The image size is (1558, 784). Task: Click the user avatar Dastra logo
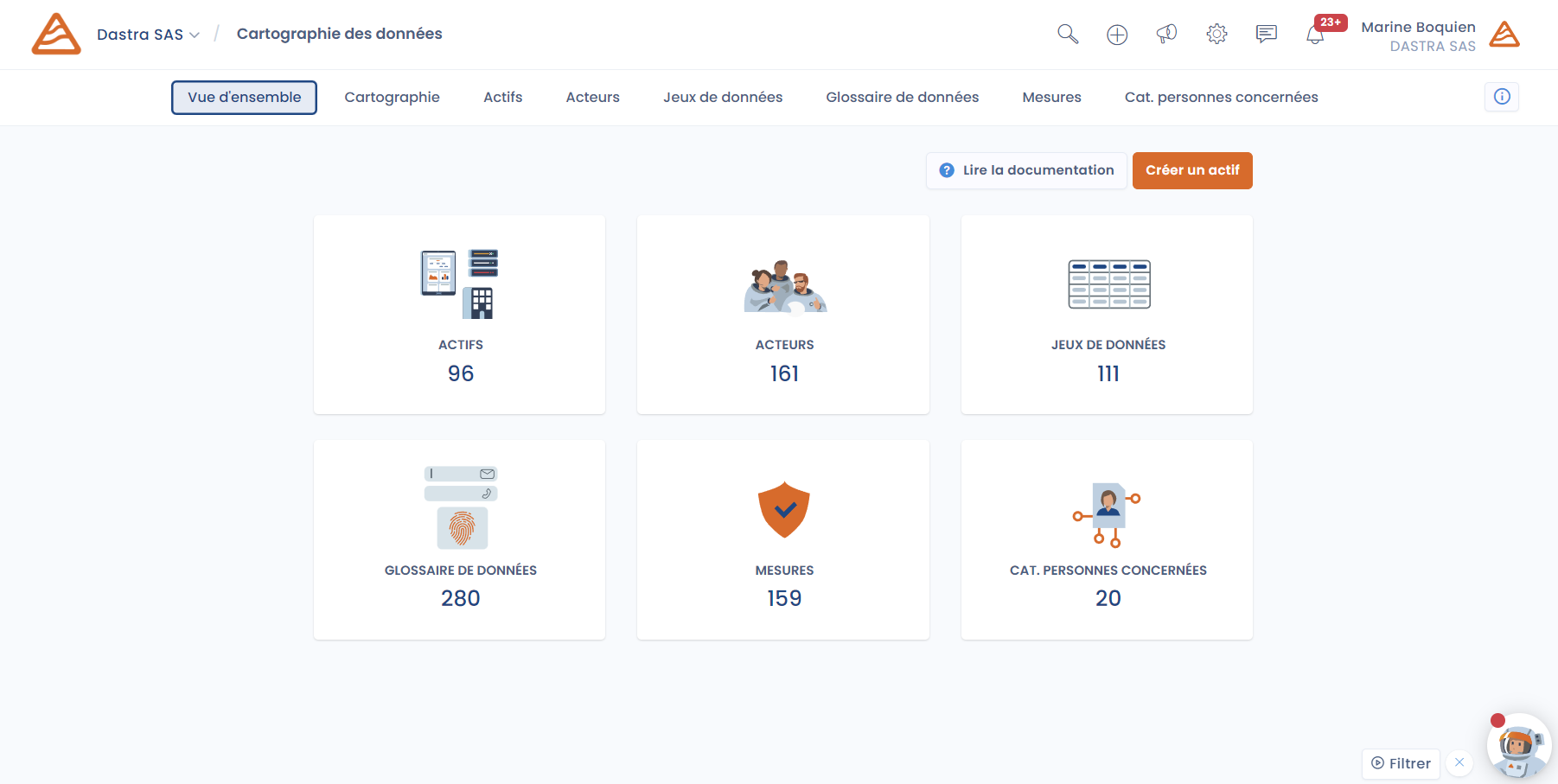(x=1504, y=35)
